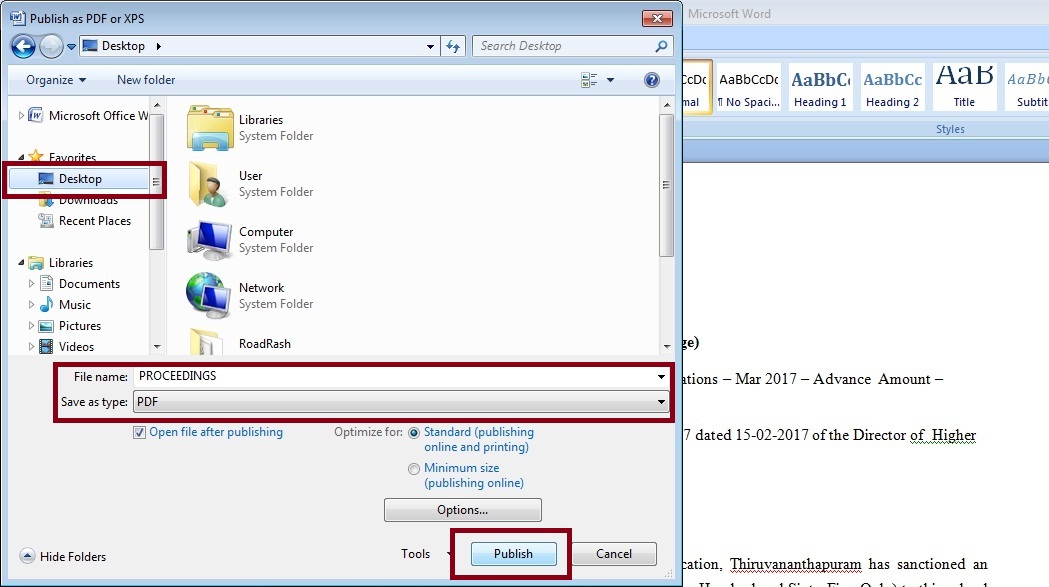
Task: Close the Publish as PDF or XPS dialog
Action: pyautogui.click(x=657, y=18)
